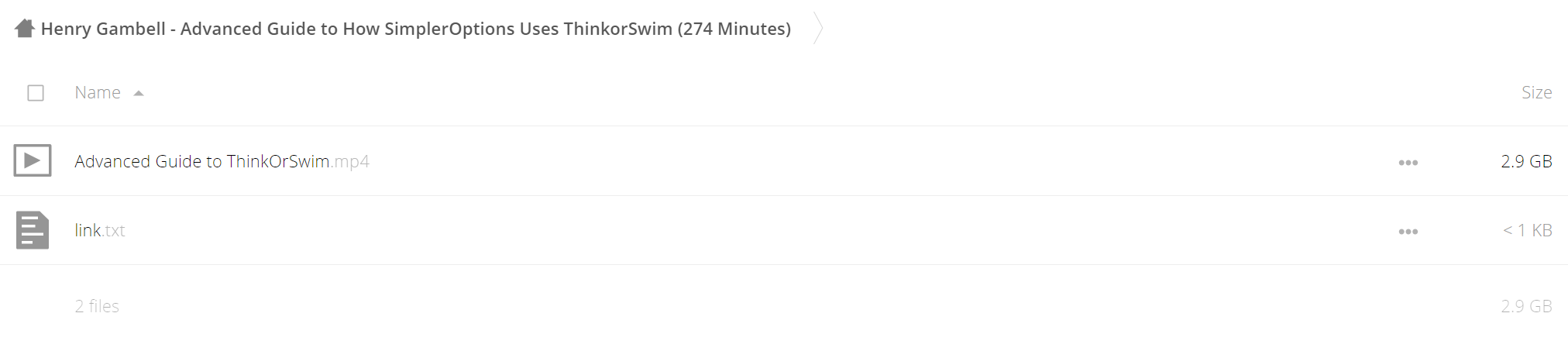This screenshot has width=1568, height=351.
Task: Tick the select-all checkbox
Action: tap(36, 93)
